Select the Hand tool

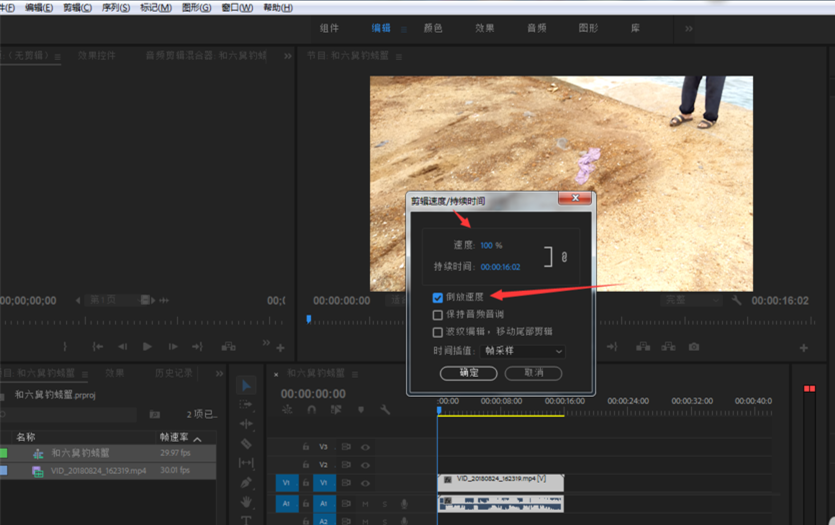[247, 501]
